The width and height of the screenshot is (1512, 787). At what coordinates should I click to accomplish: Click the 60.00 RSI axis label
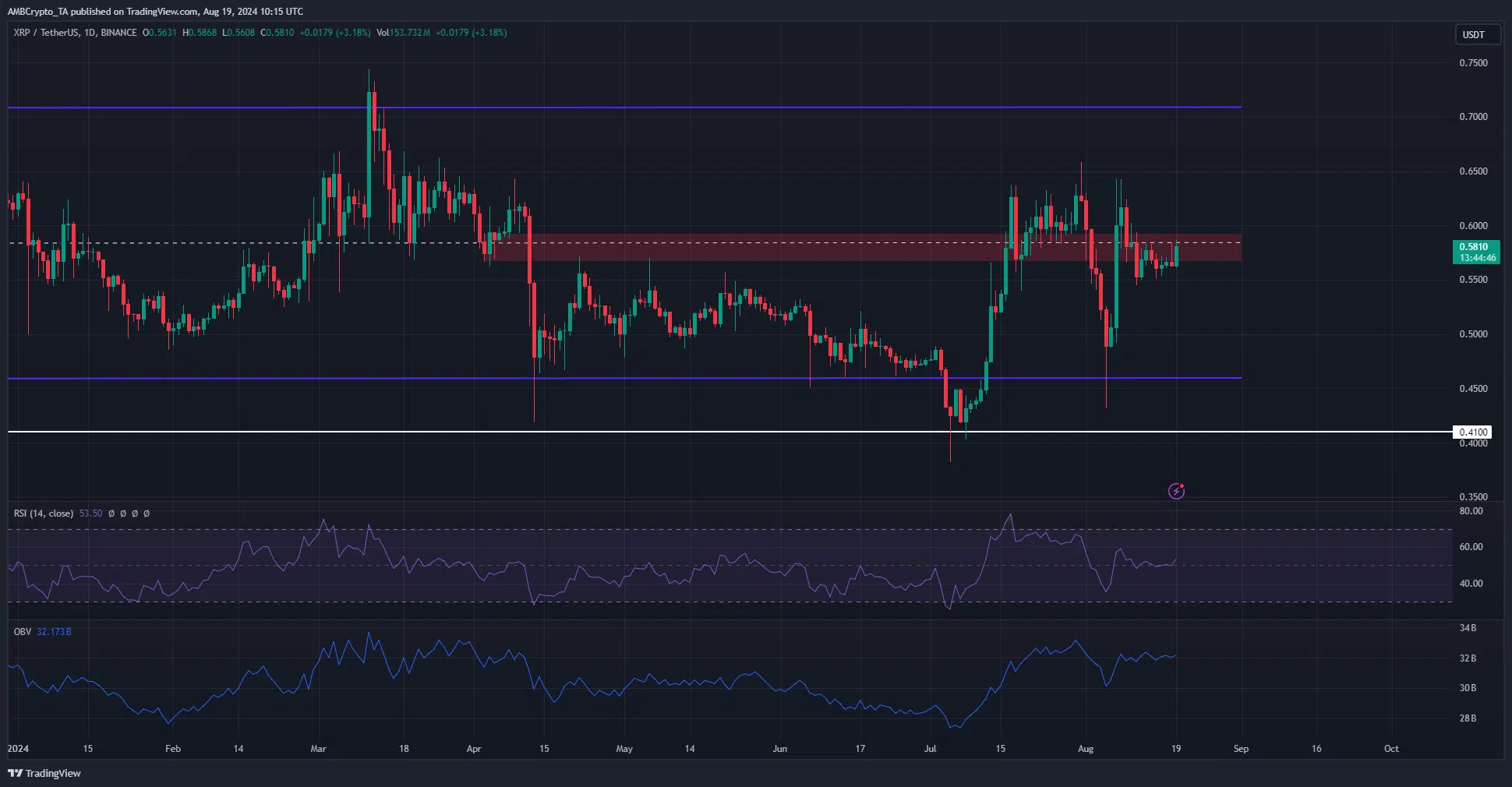[1471, 547]
